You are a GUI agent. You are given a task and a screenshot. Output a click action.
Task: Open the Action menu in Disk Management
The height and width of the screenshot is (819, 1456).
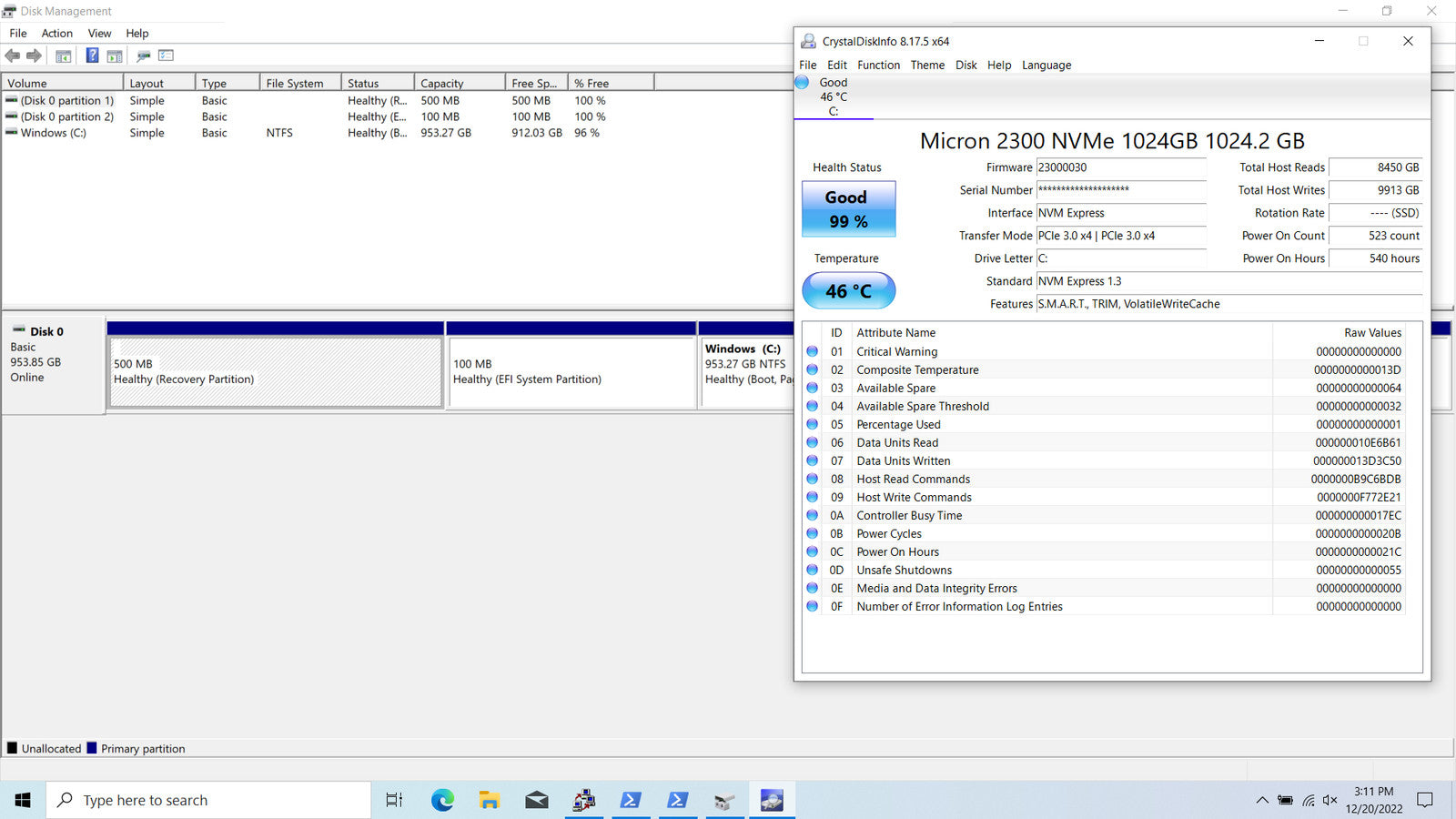pyautogui.click(x=56, y=34)
